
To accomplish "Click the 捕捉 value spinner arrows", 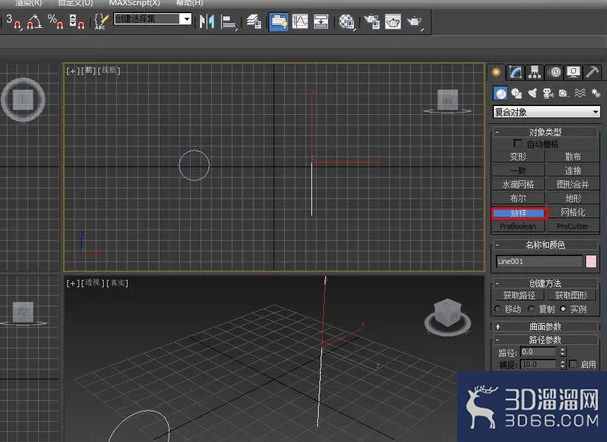I will 563,364.
